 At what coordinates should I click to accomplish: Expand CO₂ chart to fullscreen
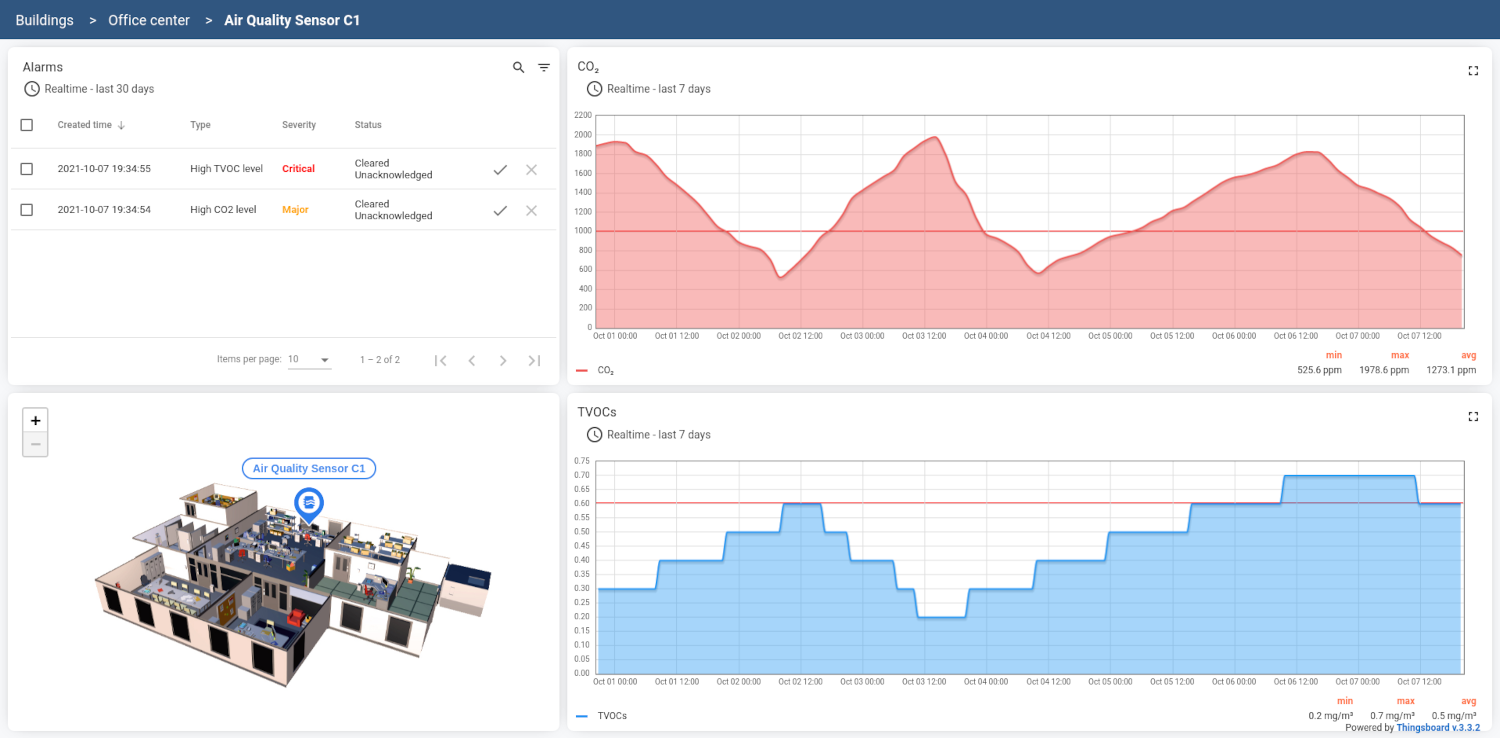click(x=1472, y=71)
